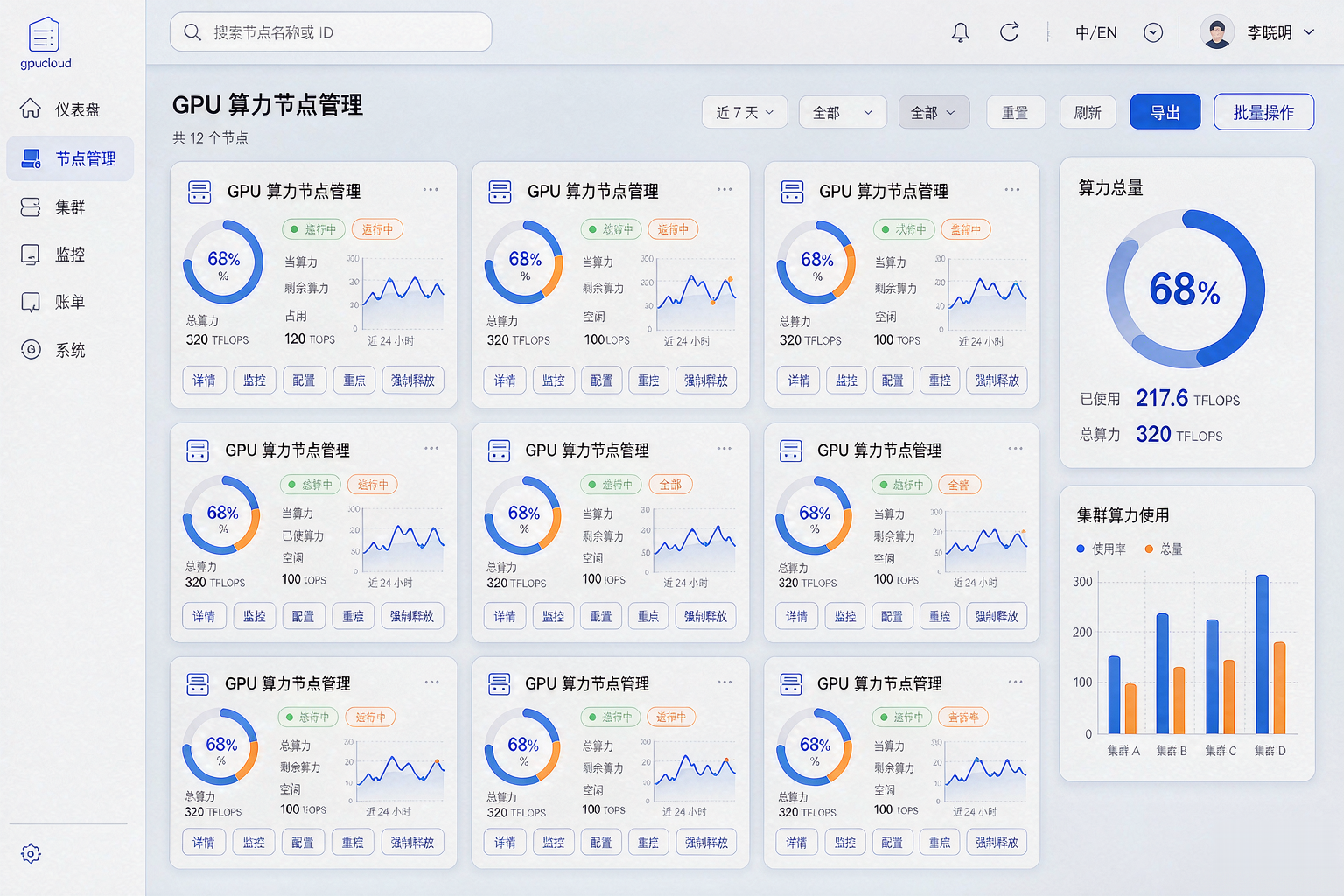1344x896 pixels.
Task: Open the 监控 sidebar section
Action: pos(70,255)
